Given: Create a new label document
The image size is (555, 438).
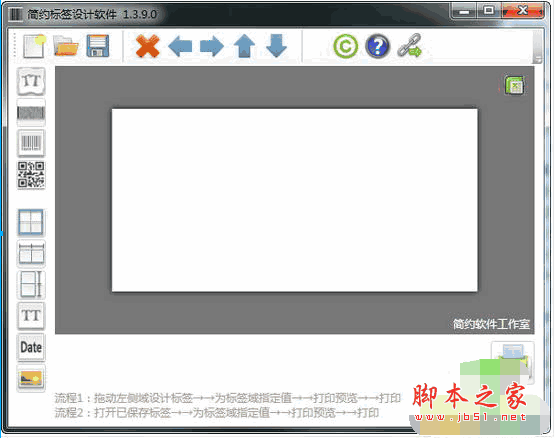Looking at the screenshot, I should click(x=34, y=46).
